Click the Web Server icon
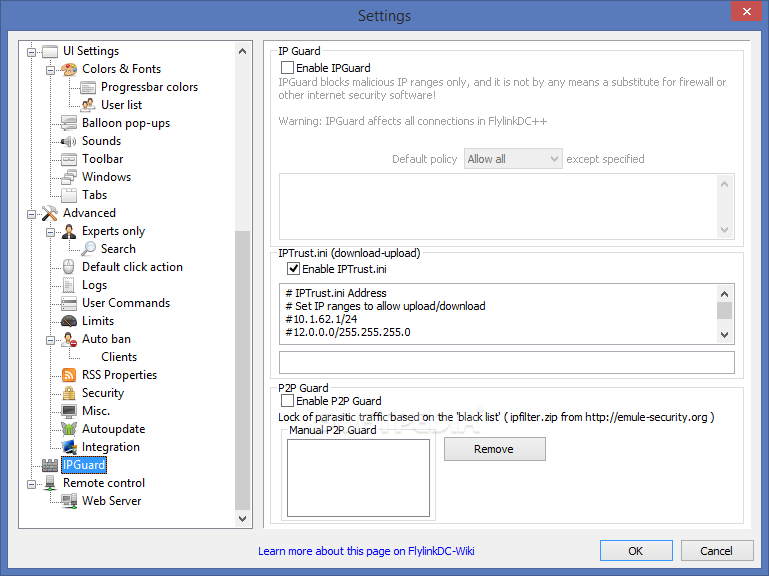Image resolution: width=769 pixels, height=576 pixels. [x=69, y=501]
